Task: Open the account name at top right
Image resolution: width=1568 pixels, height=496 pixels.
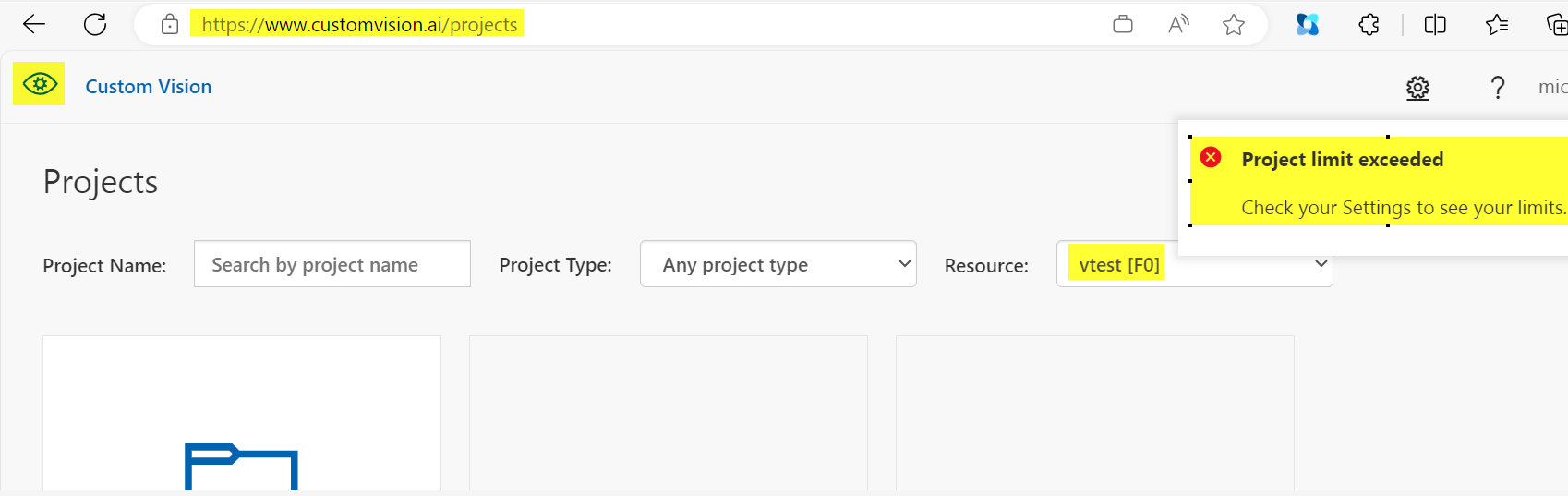Action: [x=1552, y=87]
